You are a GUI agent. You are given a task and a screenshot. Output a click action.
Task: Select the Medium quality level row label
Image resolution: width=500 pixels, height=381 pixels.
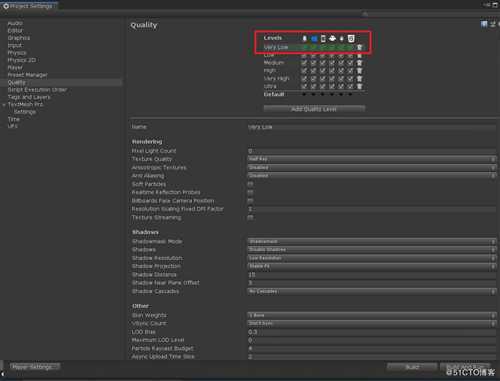[x=274, y=63]
